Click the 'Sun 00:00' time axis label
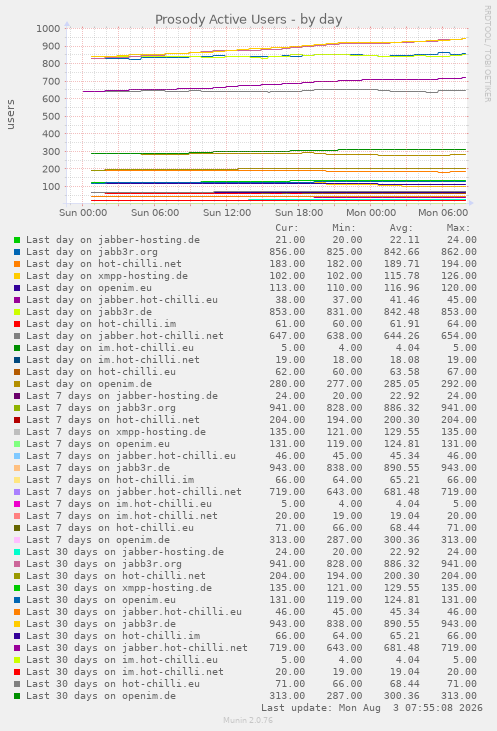The image size is (497, 731). 83,213
